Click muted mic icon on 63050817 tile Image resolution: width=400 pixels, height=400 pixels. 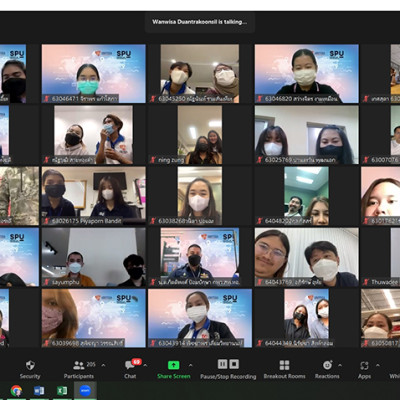click(366, 343)
